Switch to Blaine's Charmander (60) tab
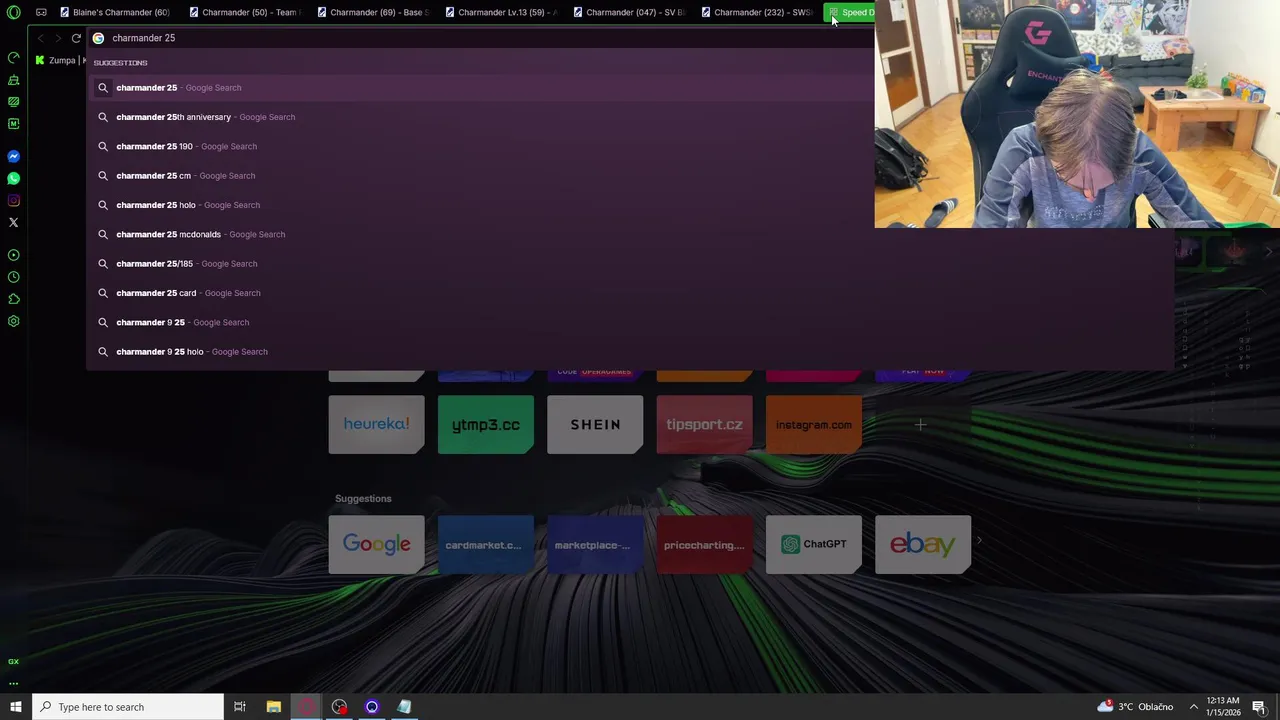Screen dimensions: 1280x720 point(114,13)
